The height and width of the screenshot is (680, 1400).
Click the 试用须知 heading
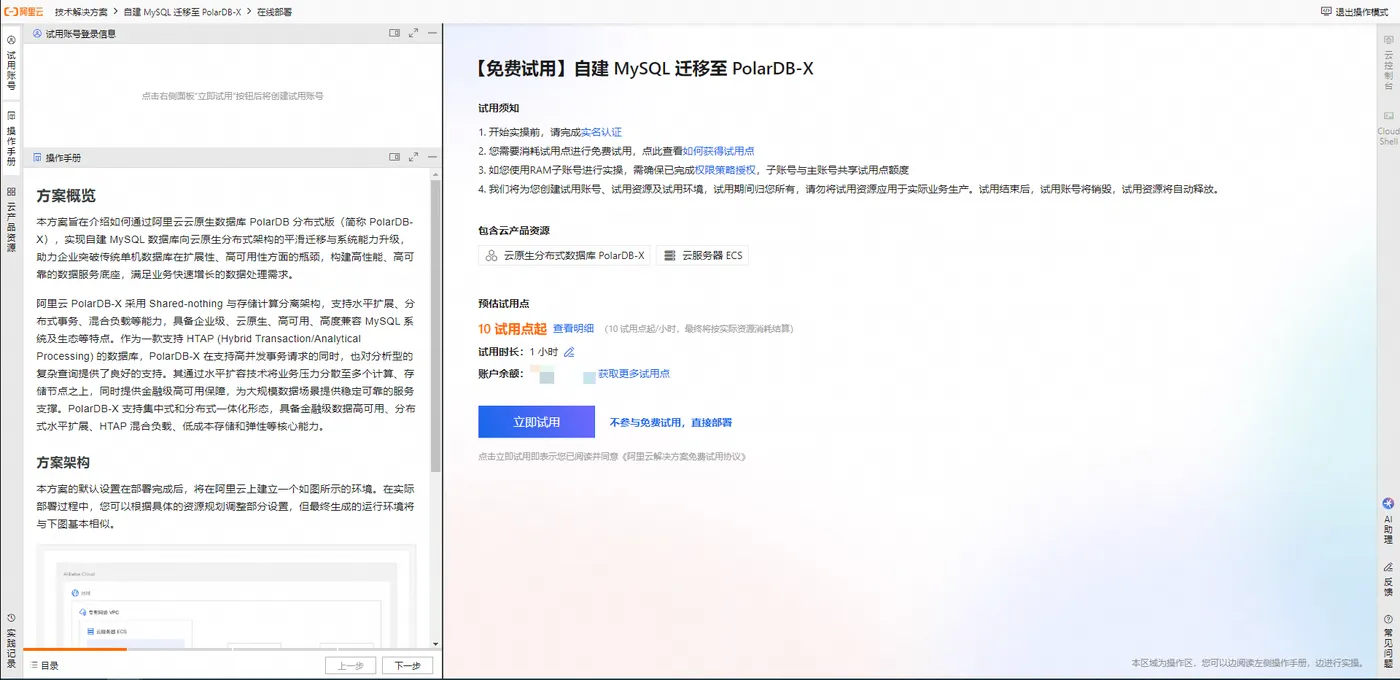pyautogui.click(x=498, y=108)
